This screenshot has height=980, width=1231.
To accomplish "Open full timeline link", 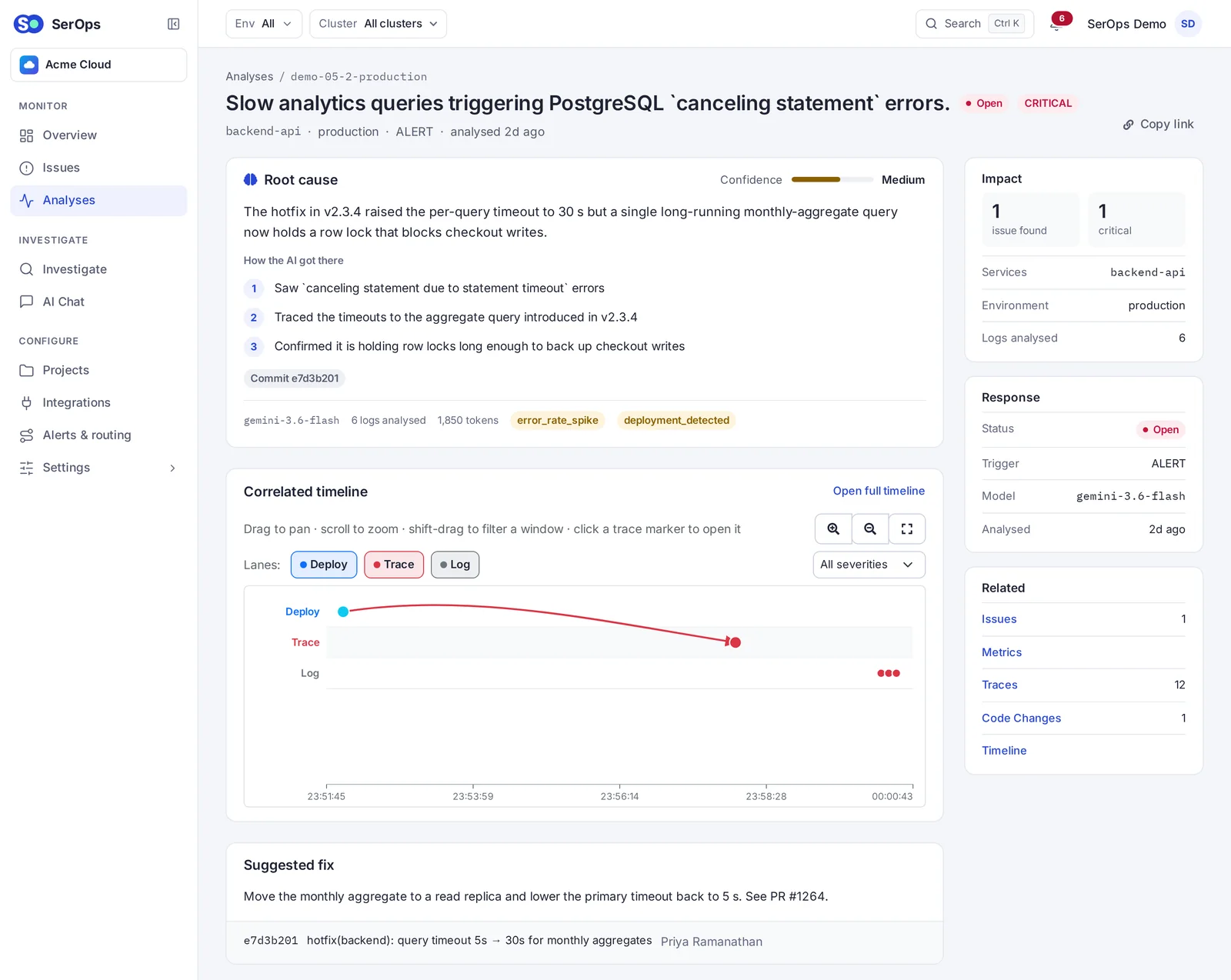I will click(879, 491).
